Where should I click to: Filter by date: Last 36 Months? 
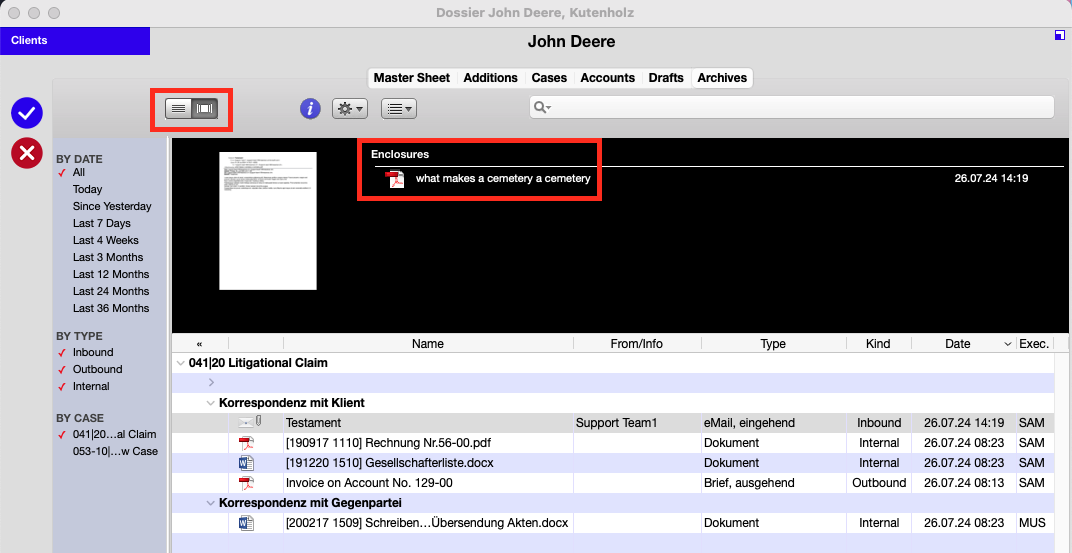(111, 308)
